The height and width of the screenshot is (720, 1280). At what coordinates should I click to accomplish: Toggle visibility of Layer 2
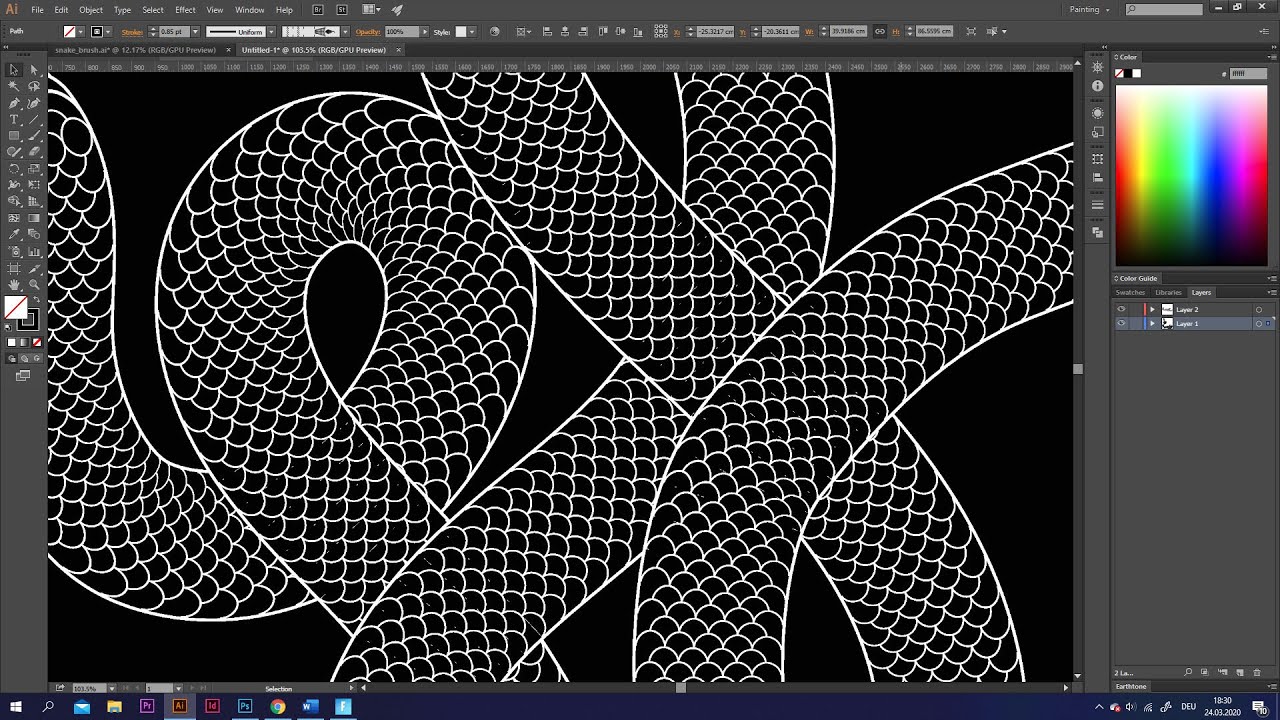point(1121,310)
